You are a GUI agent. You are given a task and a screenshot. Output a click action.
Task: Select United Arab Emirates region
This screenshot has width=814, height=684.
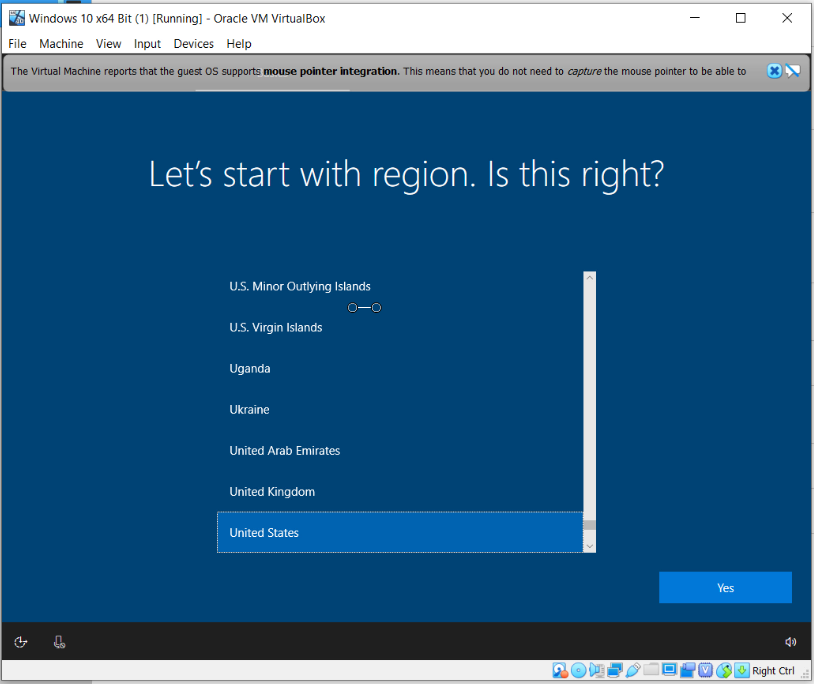coord(400,450)
